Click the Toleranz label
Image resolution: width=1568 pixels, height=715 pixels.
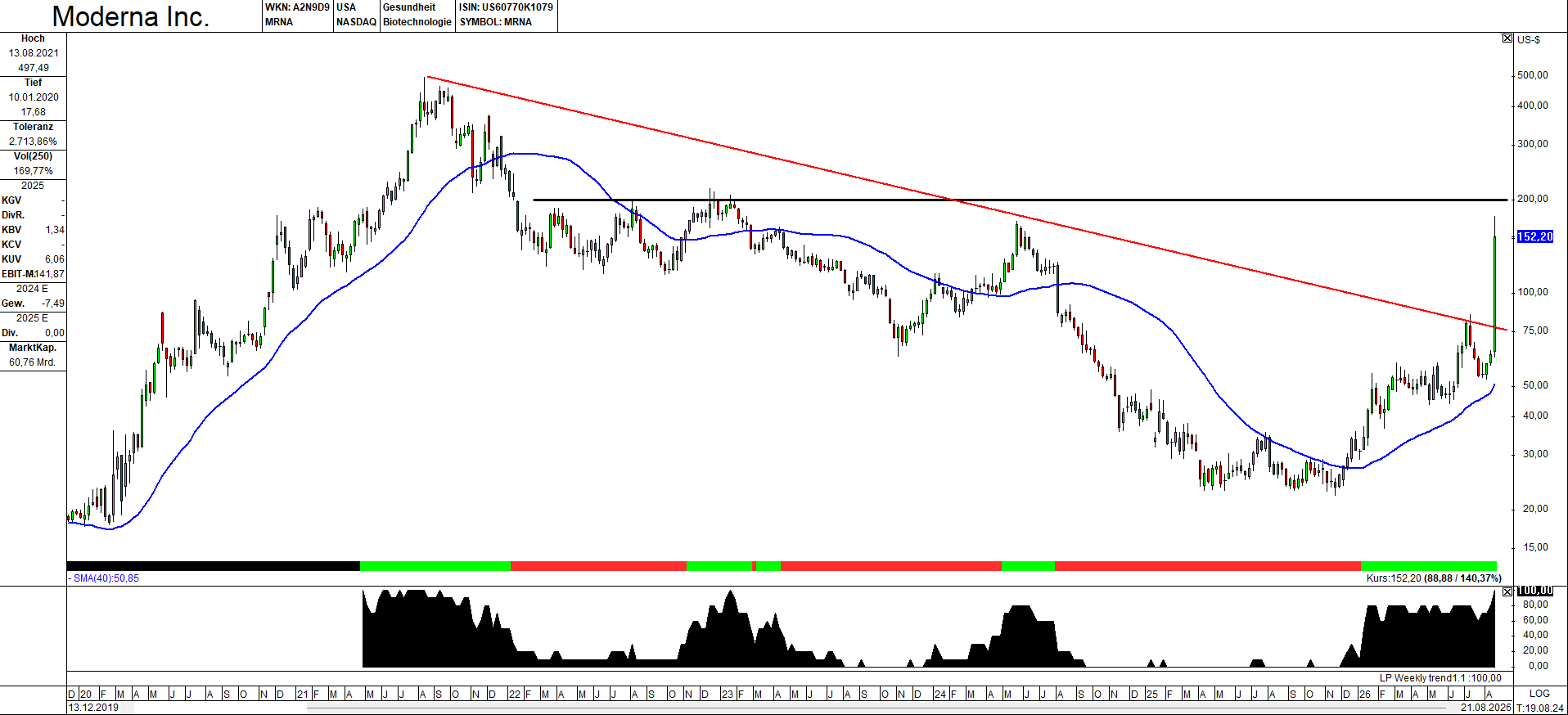33,127
